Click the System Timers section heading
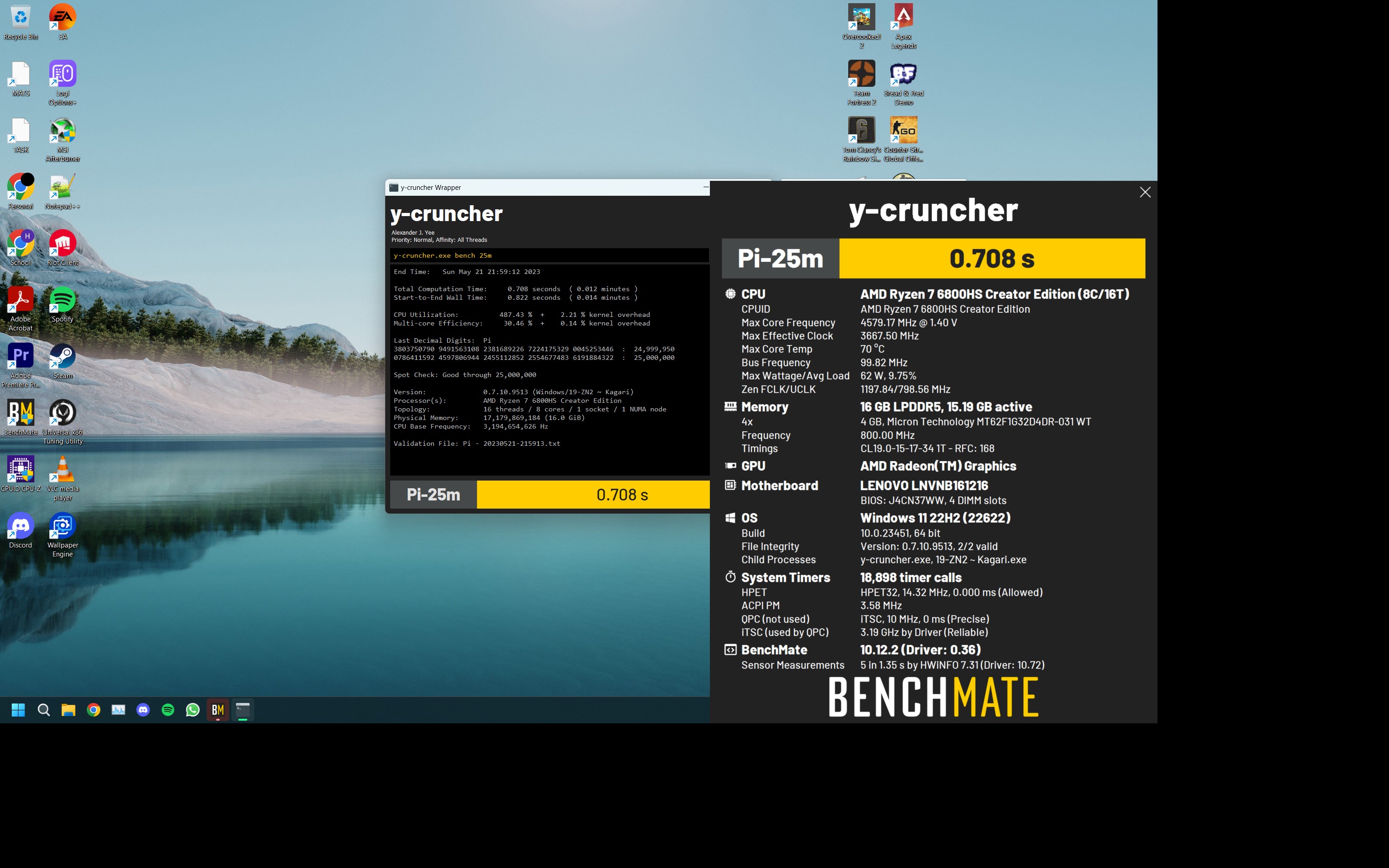 click(x=785, y=577)
